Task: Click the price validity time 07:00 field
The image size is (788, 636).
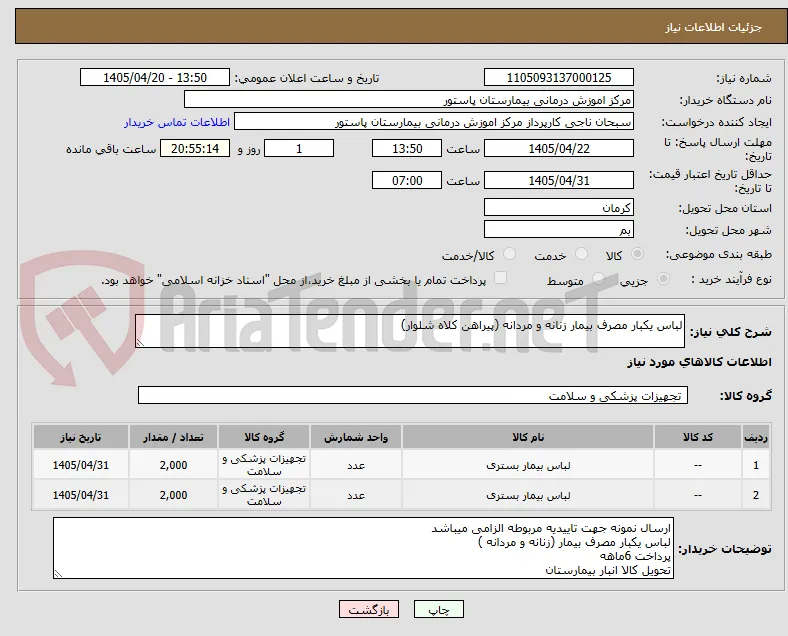Action: tap(407, 180)
